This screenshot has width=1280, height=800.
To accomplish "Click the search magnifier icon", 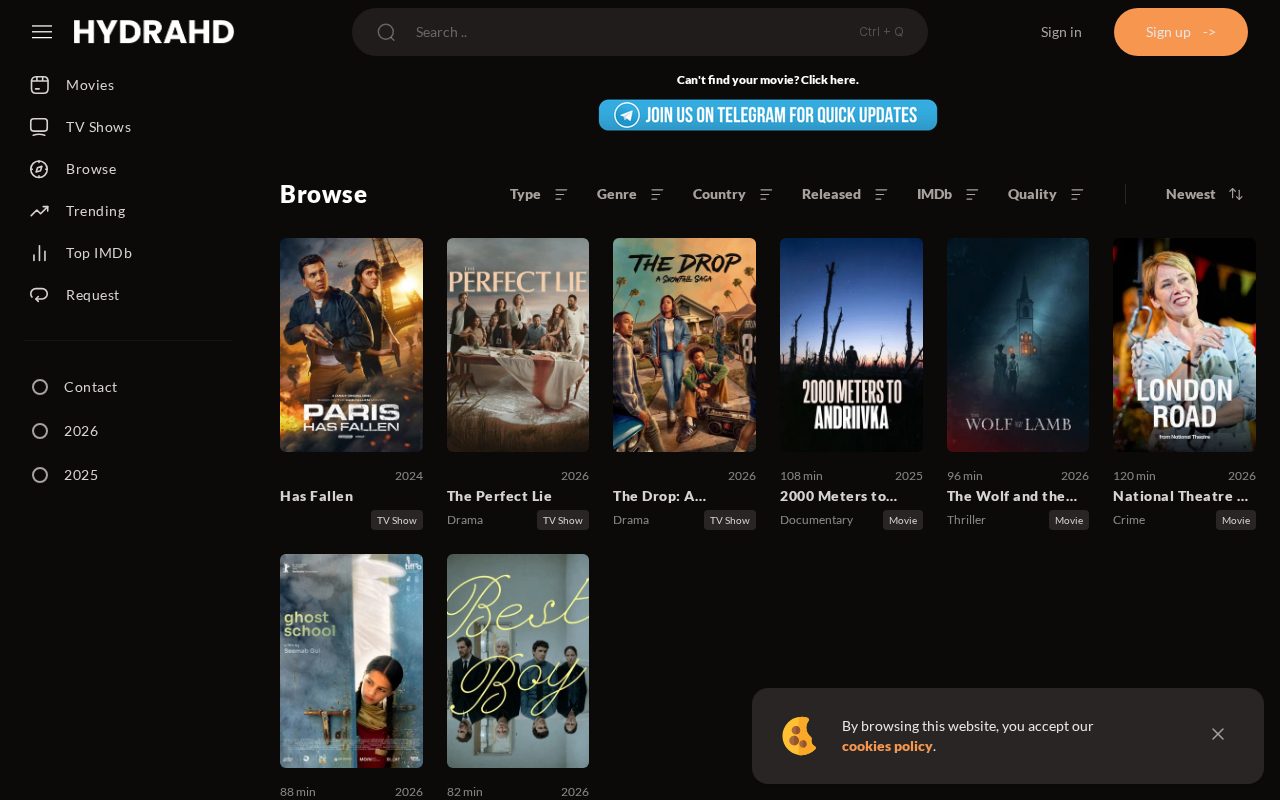I will click(x=386, y=32).
